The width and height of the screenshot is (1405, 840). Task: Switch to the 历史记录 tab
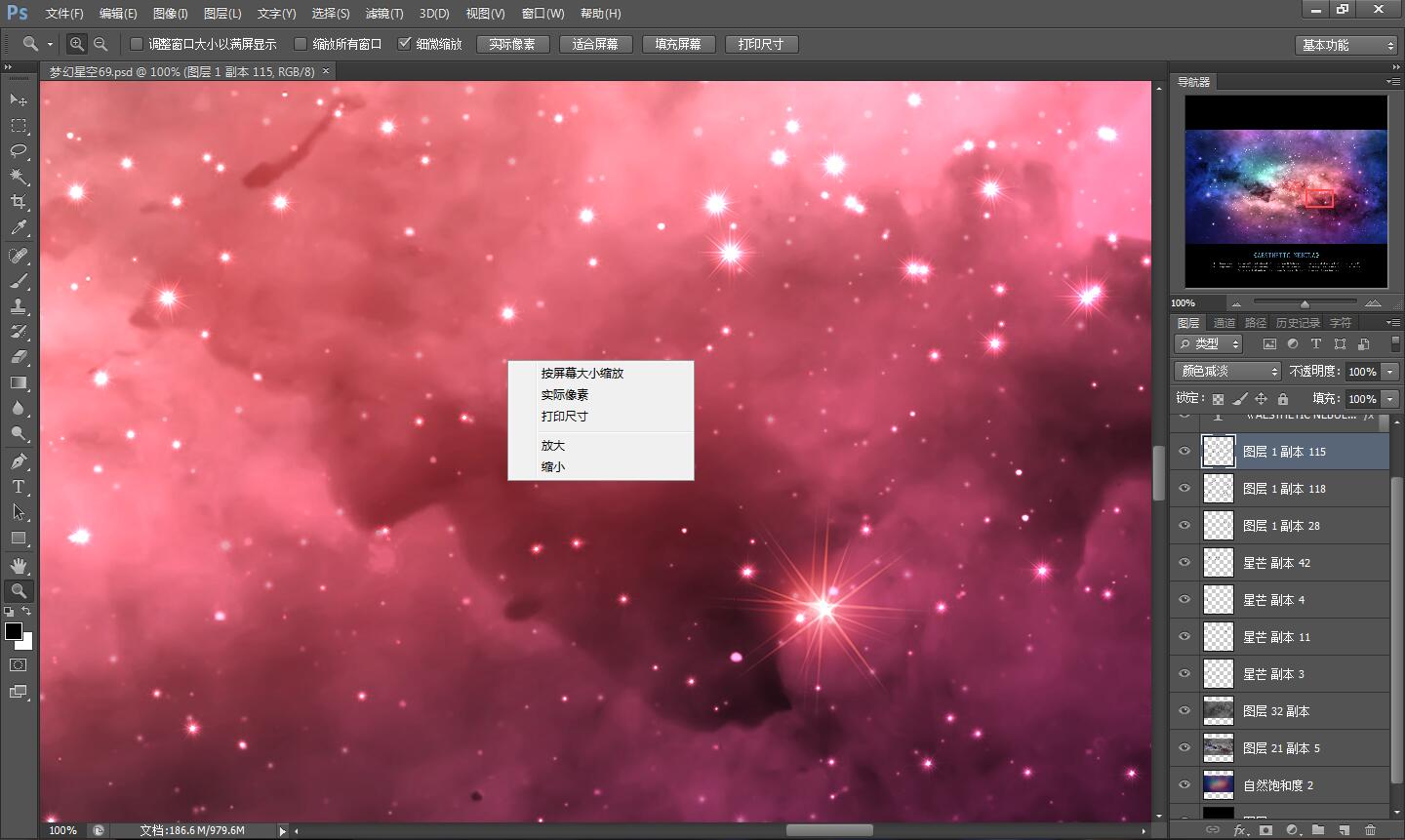[x=1298, y=323]
